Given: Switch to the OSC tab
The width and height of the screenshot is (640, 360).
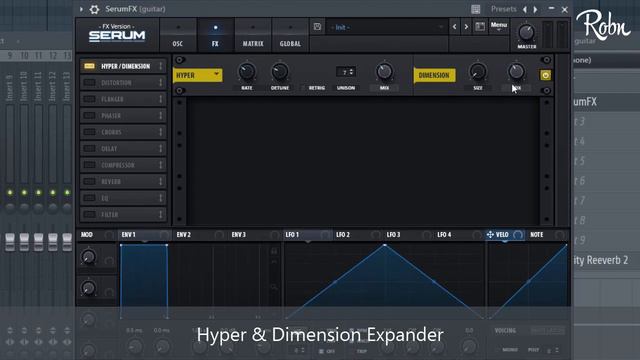Looking at the screenshot, I should coord(178,36).
